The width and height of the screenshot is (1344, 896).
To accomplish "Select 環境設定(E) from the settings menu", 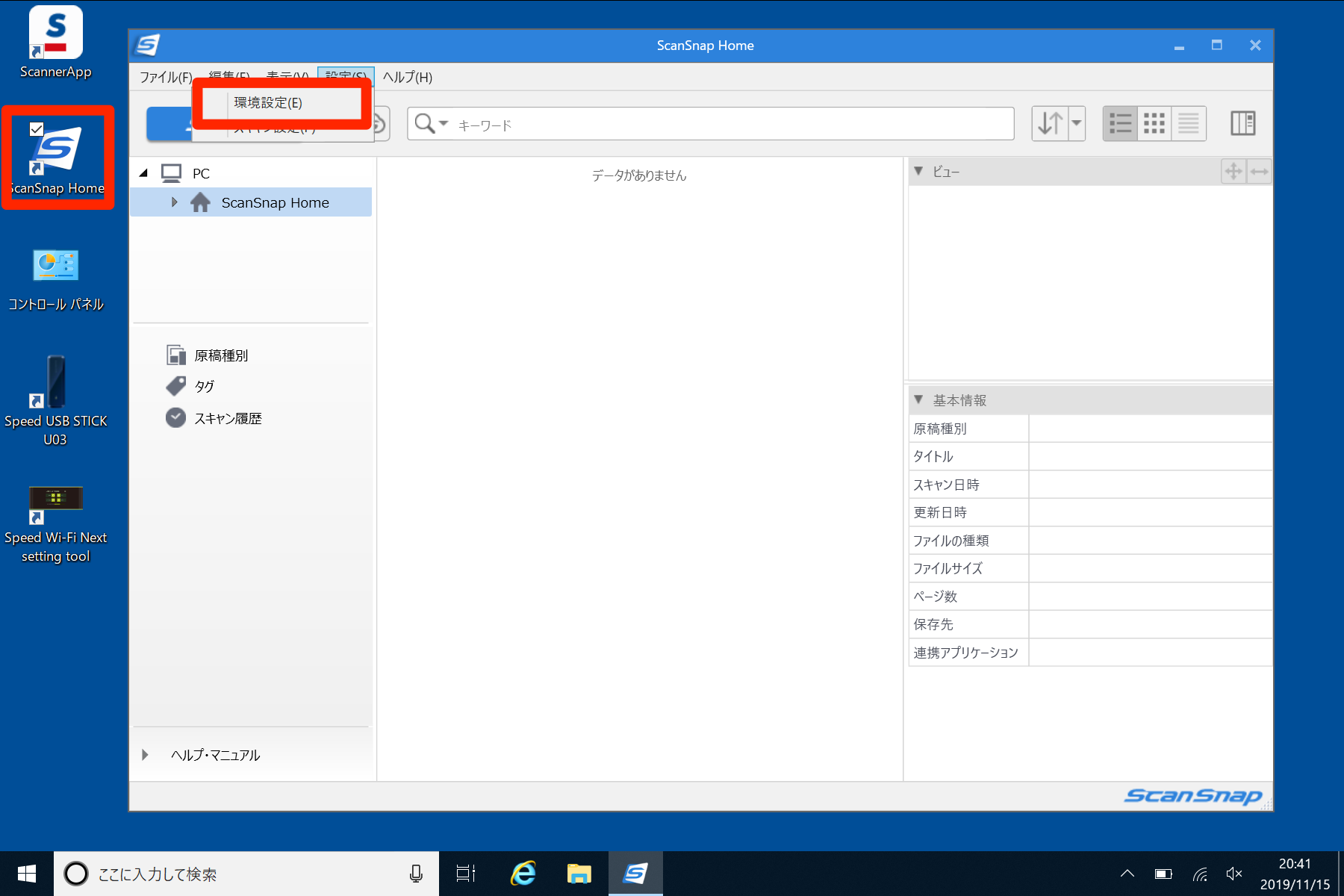I will [x=268, y=103].
